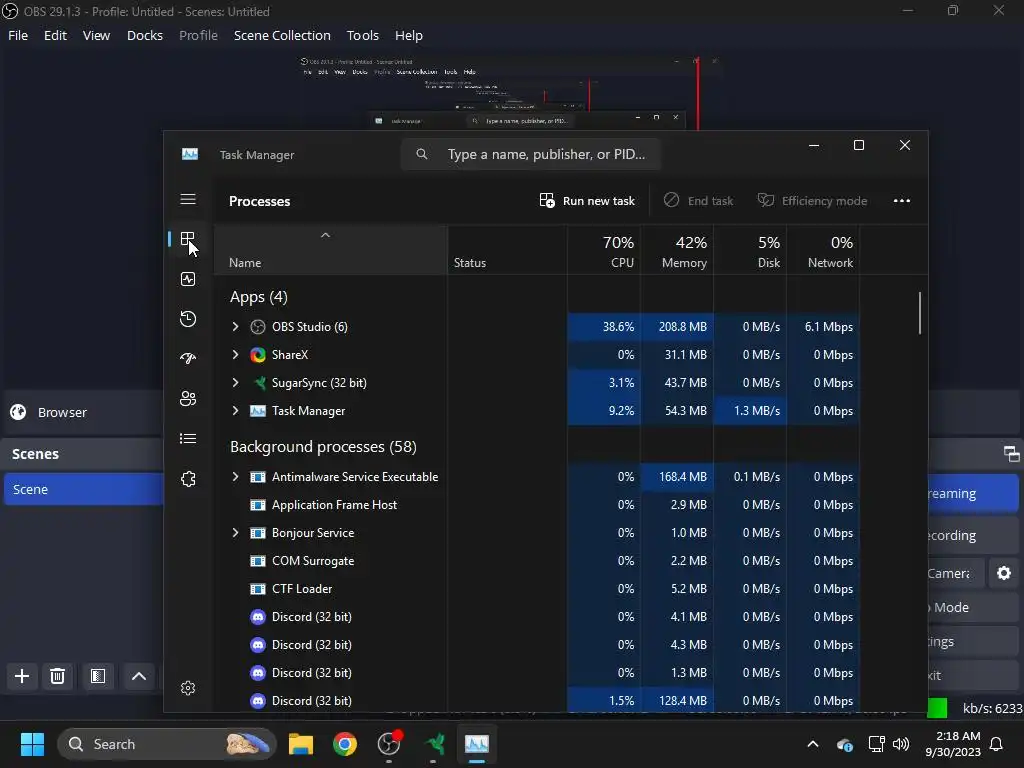Move scene up with arrow icon in OBS

138,676
